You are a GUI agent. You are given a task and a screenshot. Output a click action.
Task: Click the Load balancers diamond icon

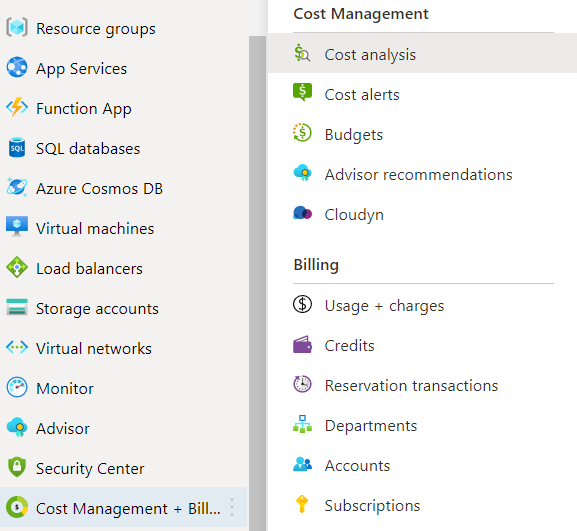click(x=17, y=267)
